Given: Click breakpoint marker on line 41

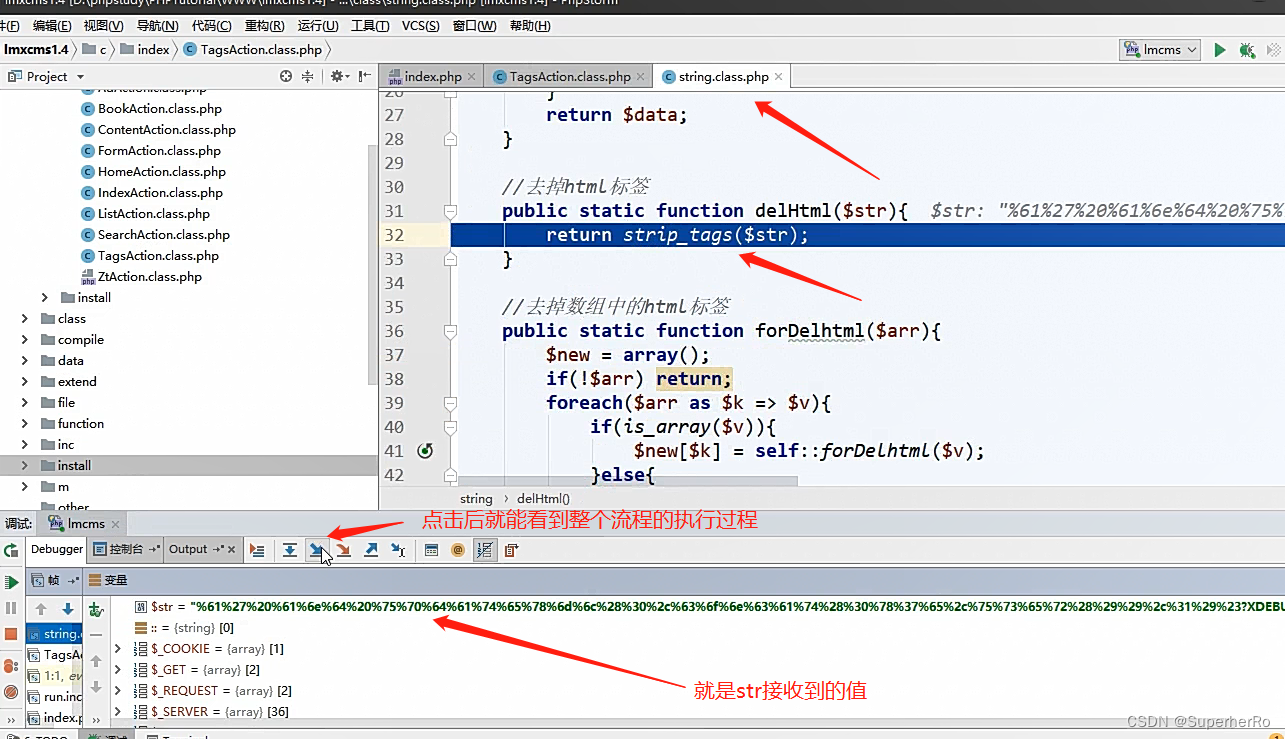Looking at the screenshot, I should [x=425, y=451].
